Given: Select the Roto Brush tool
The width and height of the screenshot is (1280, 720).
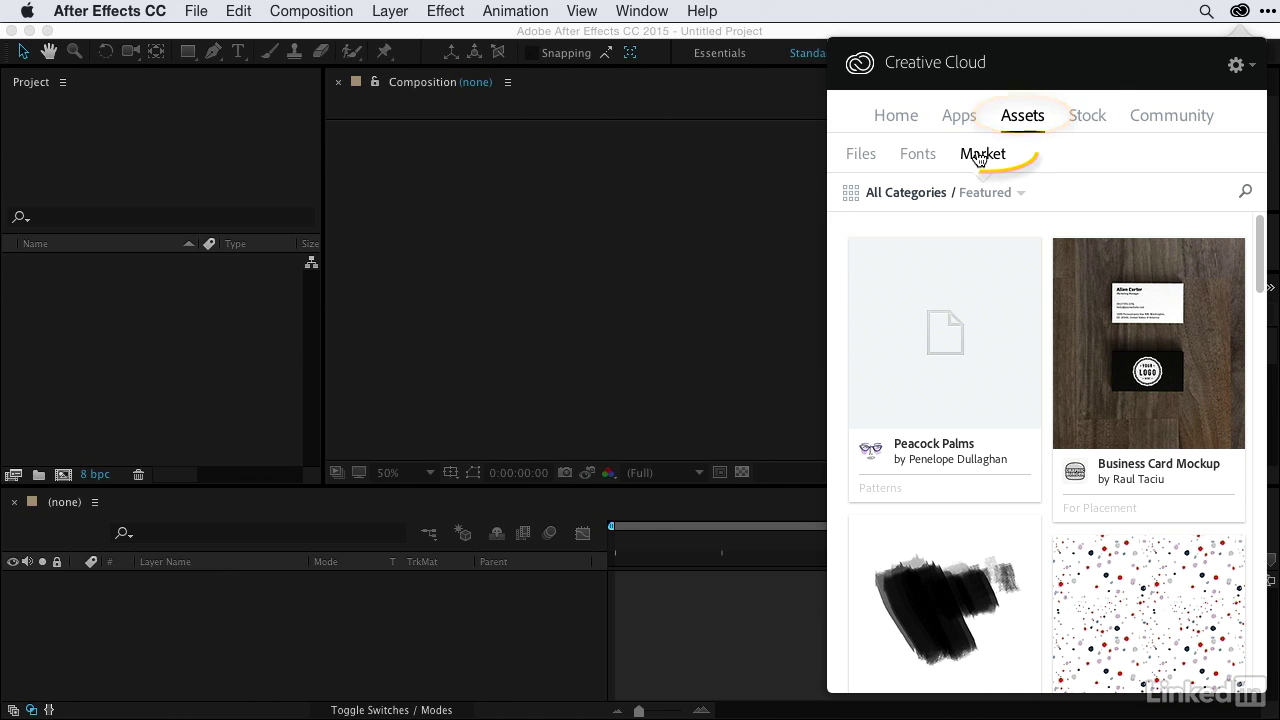Looking at the screenshot, I should click(351, 52).
